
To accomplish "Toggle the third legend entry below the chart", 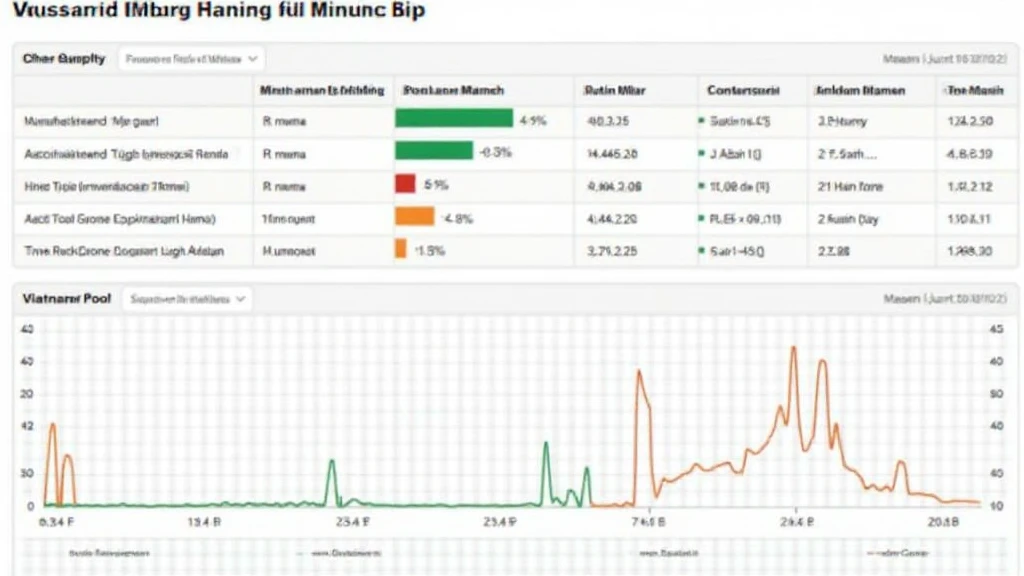I will pos(669,553).
